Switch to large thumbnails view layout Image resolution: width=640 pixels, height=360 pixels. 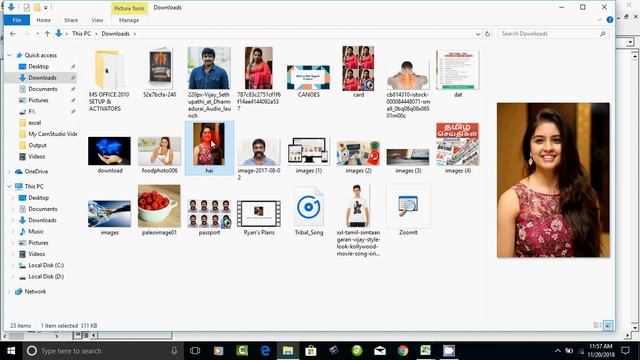pos(608,325)
